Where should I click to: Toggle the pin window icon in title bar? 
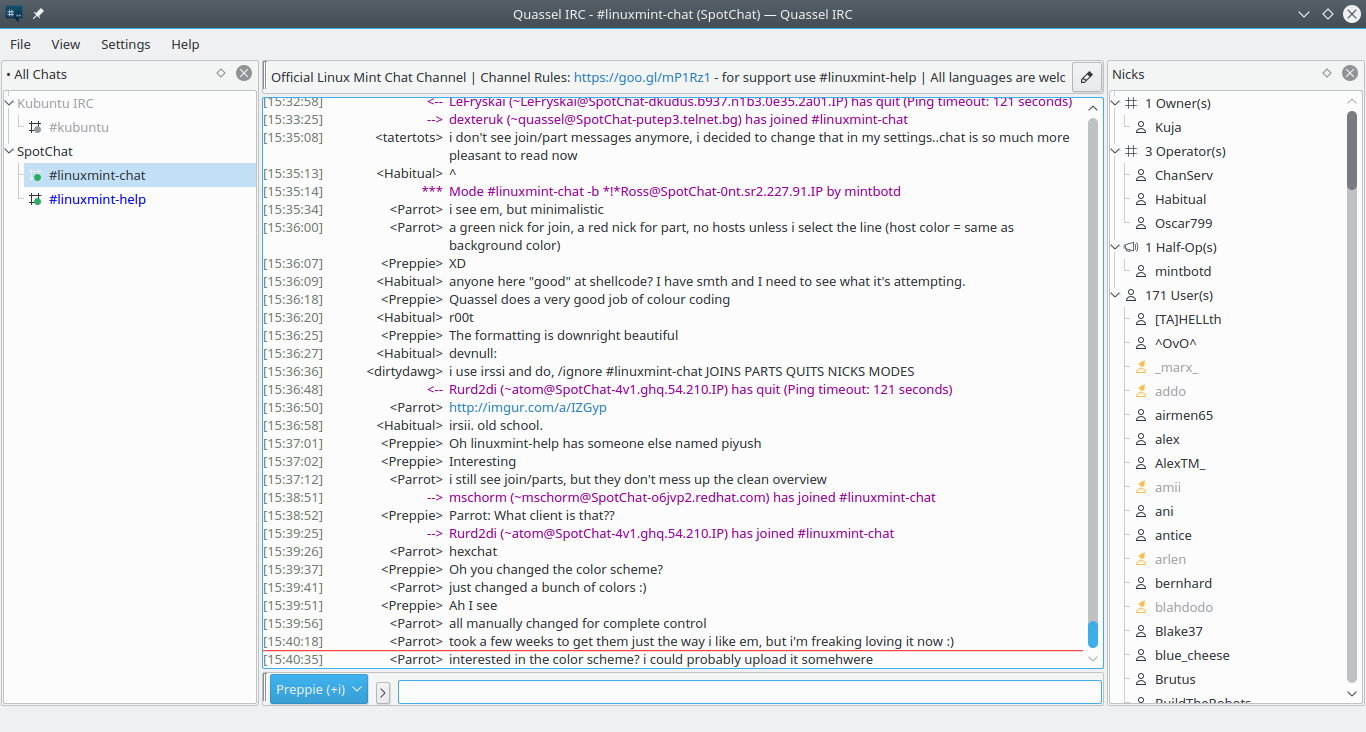pyautogui.click(x=38, y=14)
